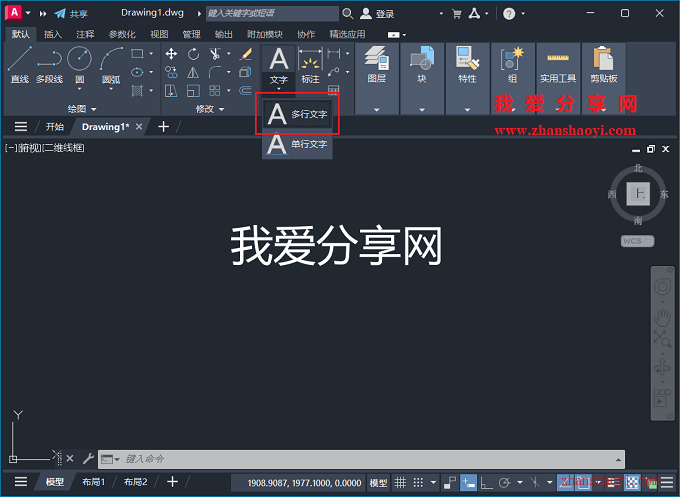Click the Share (共享) button
The image size is (680, 497).
[70, 14]
